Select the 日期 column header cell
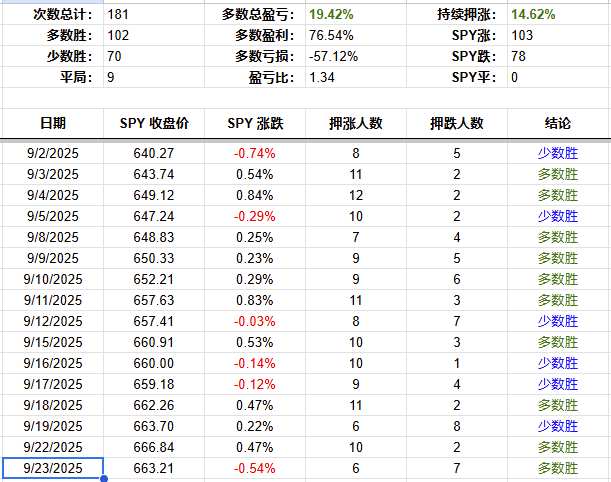This screenshot has width=611, height=482. click(x=53, y=123)
